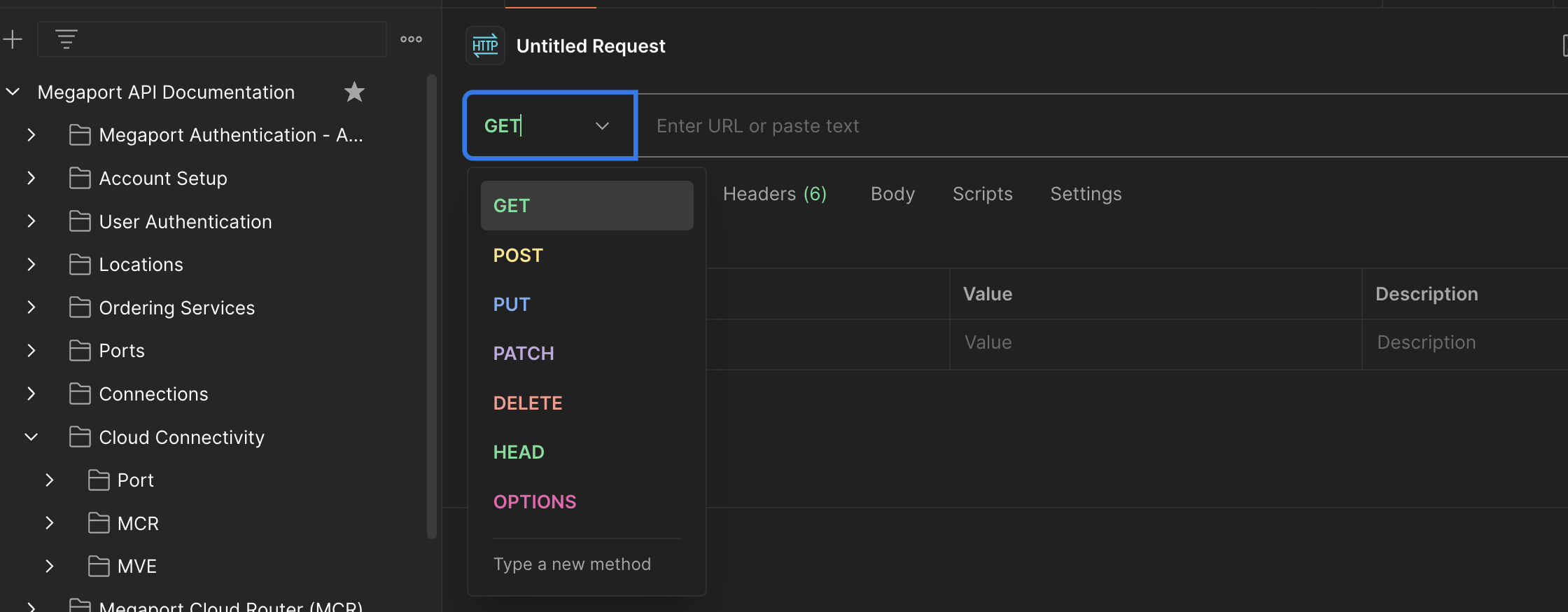Click the empty Value cell in params table

pyautogui.click(x=1156, y=343)
